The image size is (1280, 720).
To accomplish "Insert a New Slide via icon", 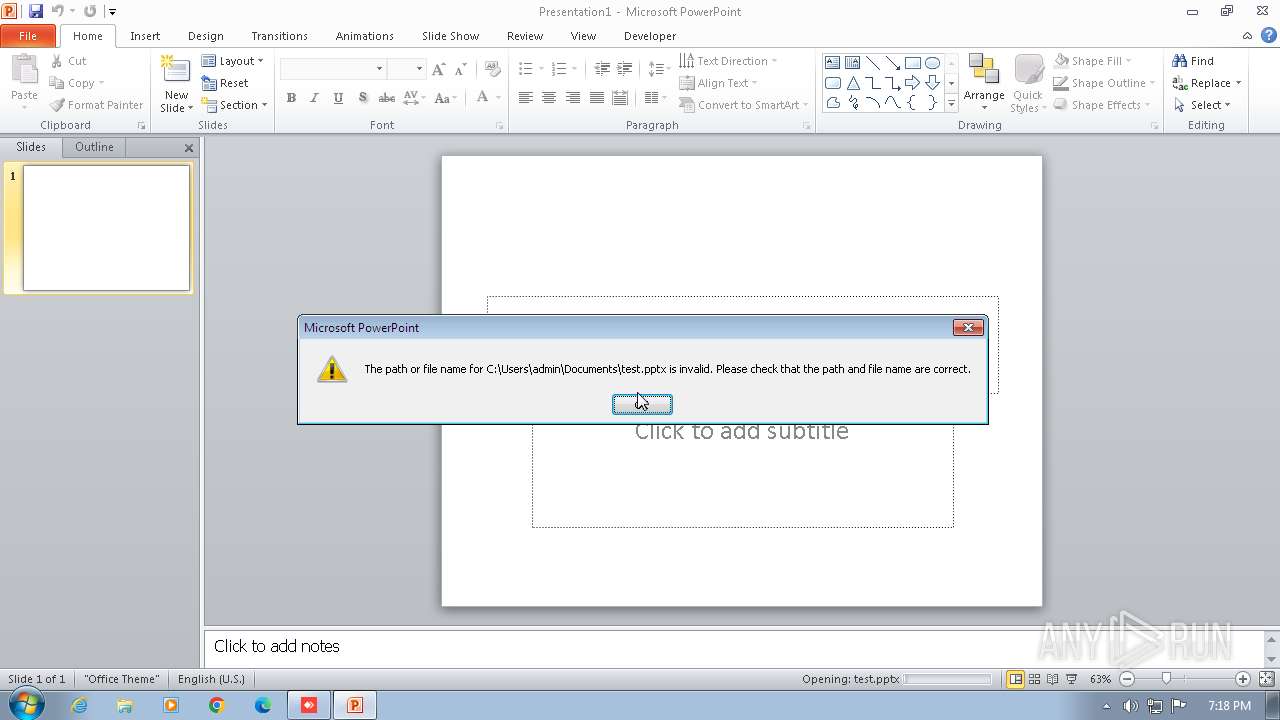I will (176, 70).
